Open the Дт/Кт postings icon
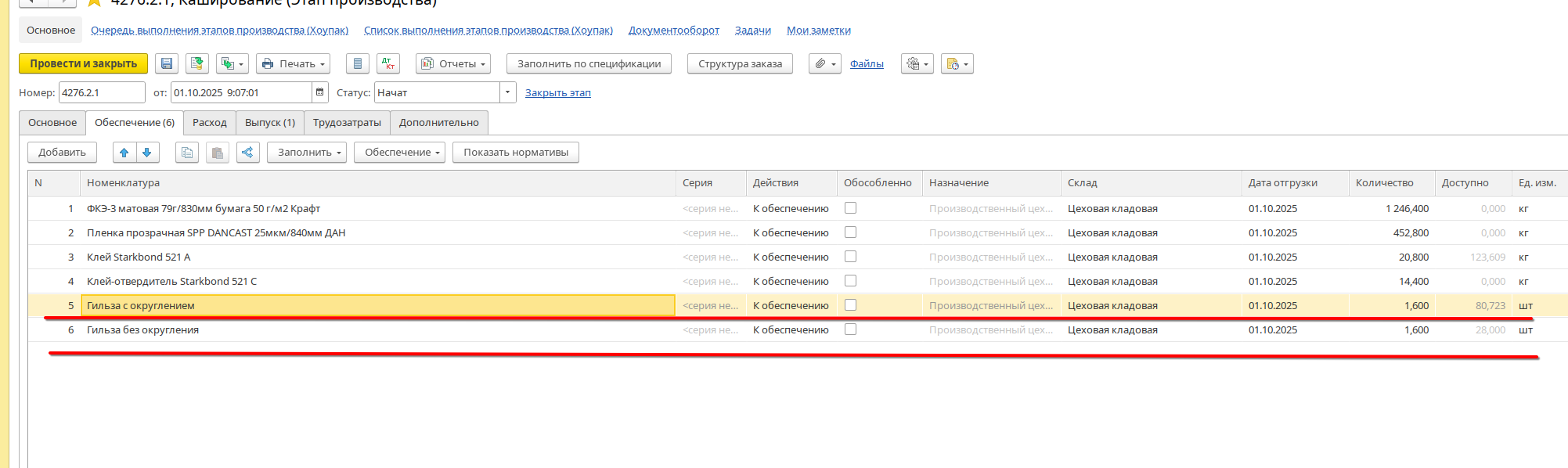 (x=388, y=64)
